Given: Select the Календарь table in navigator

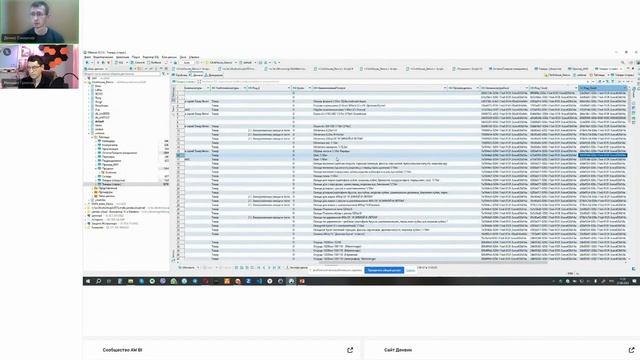Looking at the screenshot, I should pyautogui.click(x=108, y=141).
